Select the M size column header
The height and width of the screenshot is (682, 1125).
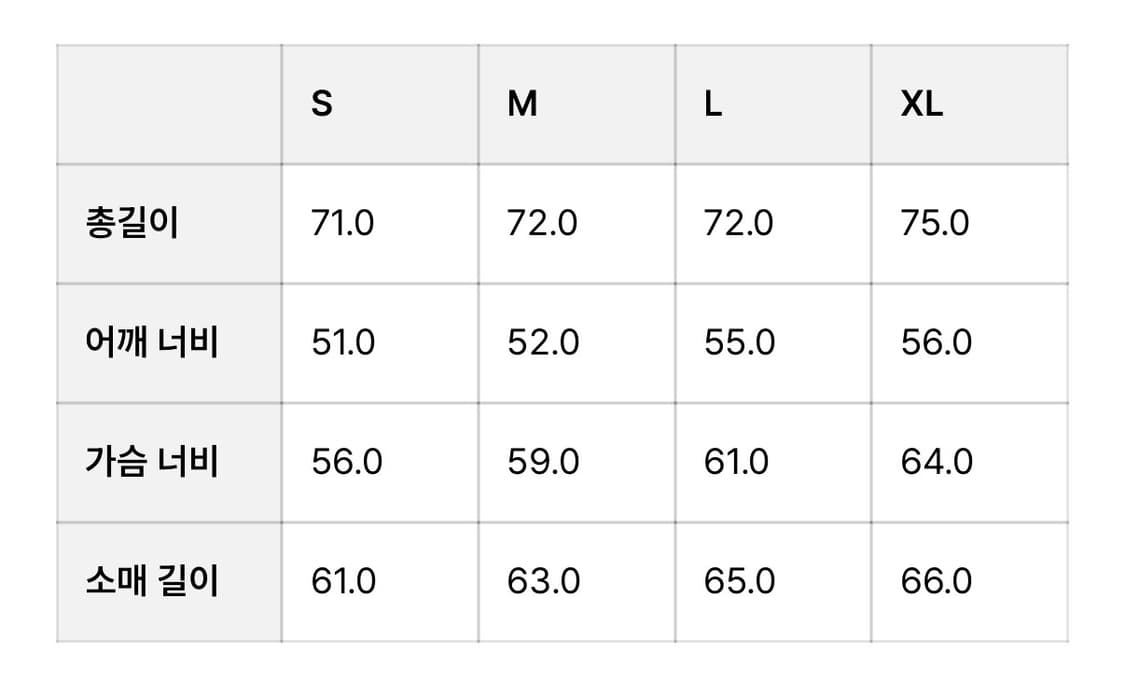(x=522, y=104)
